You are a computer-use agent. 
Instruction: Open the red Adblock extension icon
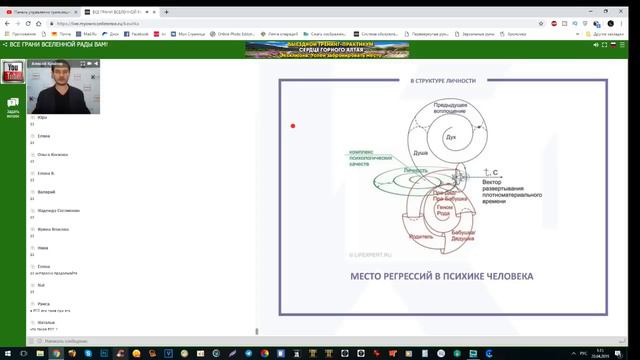pyautogui.click(x=554, y=24)
